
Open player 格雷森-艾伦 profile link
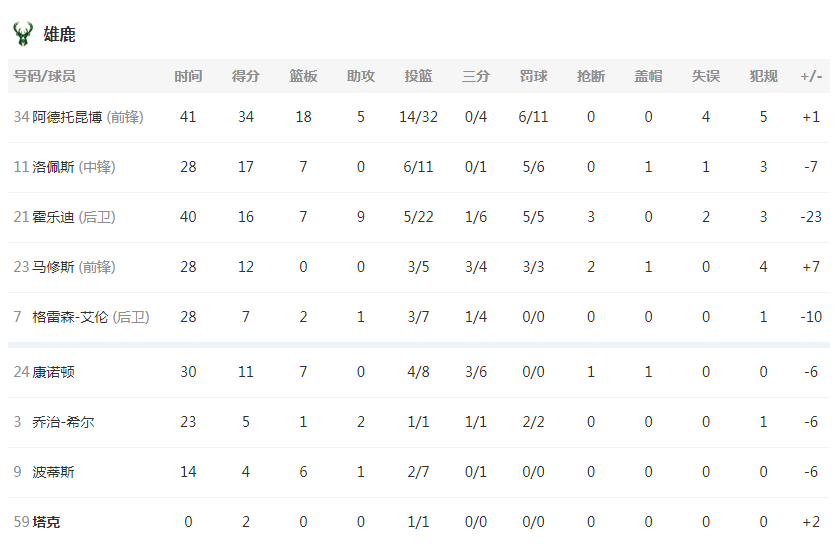pyautogui.click(x=70, y=317)
